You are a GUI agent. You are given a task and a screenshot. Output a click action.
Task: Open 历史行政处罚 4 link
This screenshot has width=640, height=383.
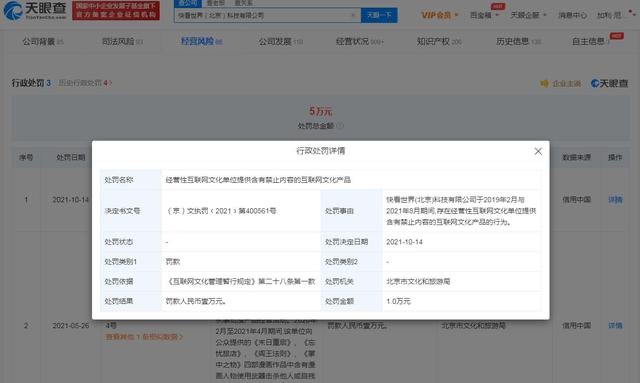pos(84,83)
